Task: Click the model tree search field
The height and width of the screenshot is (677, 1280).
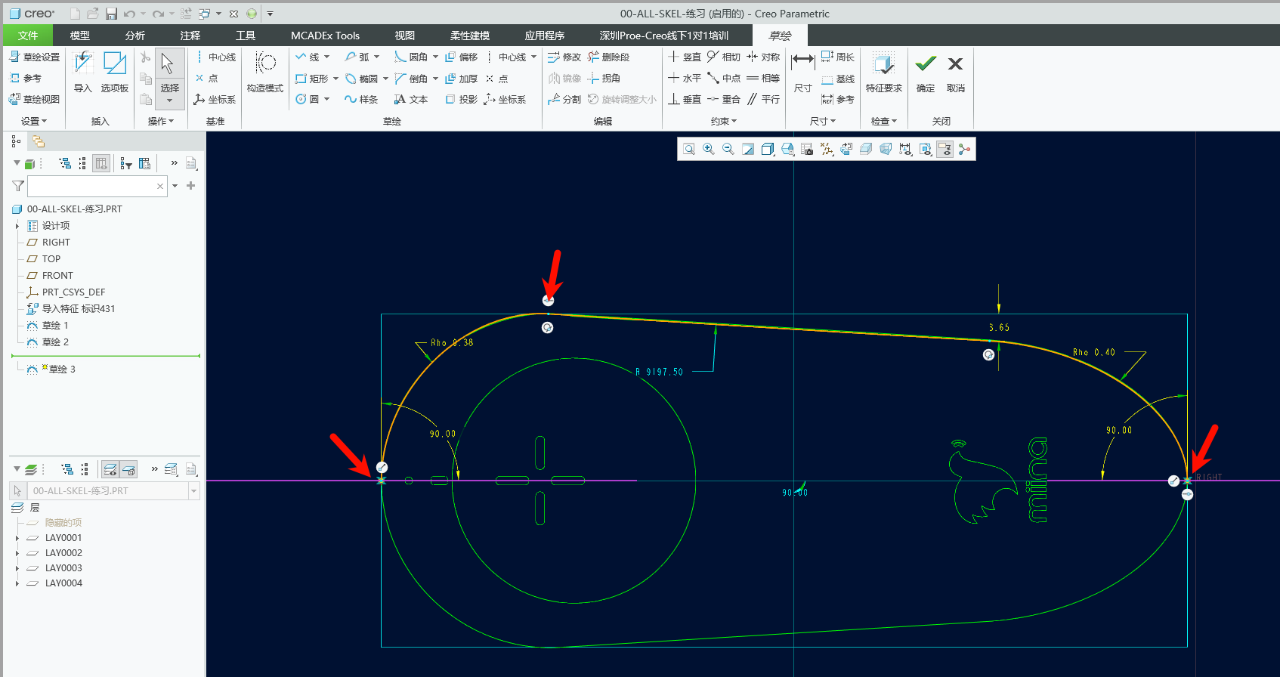Action: [90, 186]
